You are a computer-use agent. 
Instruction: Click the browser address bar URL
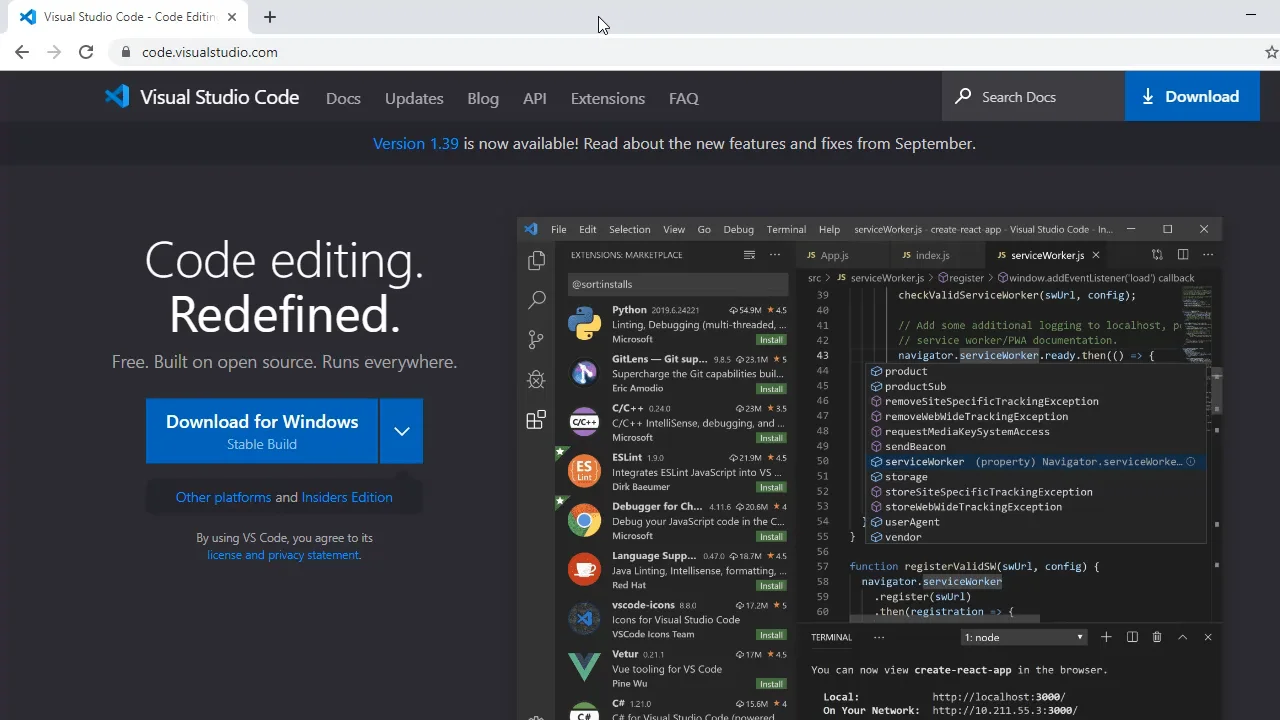(x=210, y=52)
